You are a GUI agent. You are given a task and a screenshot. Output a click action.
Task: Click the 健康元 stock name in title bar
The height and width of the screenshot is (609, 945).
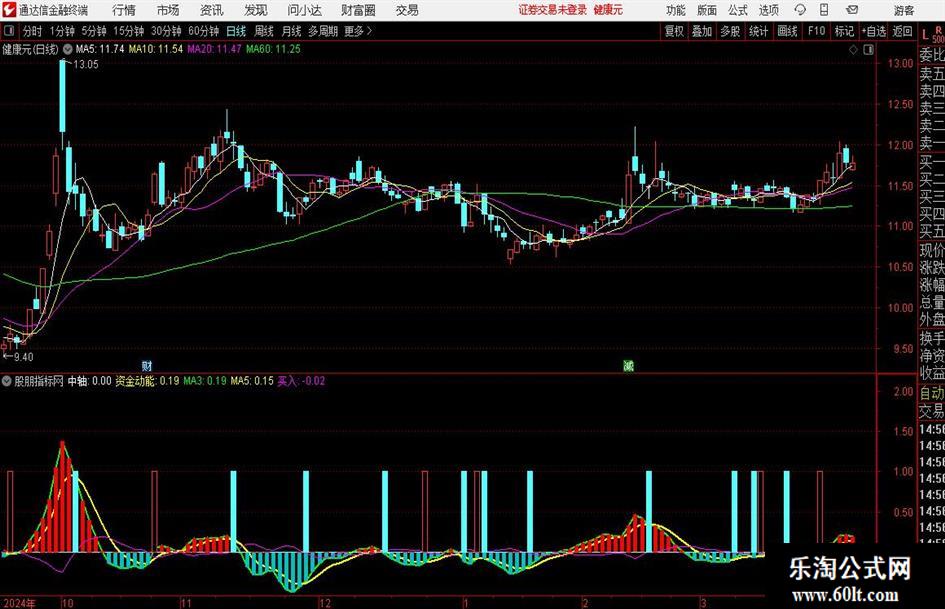pos(608,10)
